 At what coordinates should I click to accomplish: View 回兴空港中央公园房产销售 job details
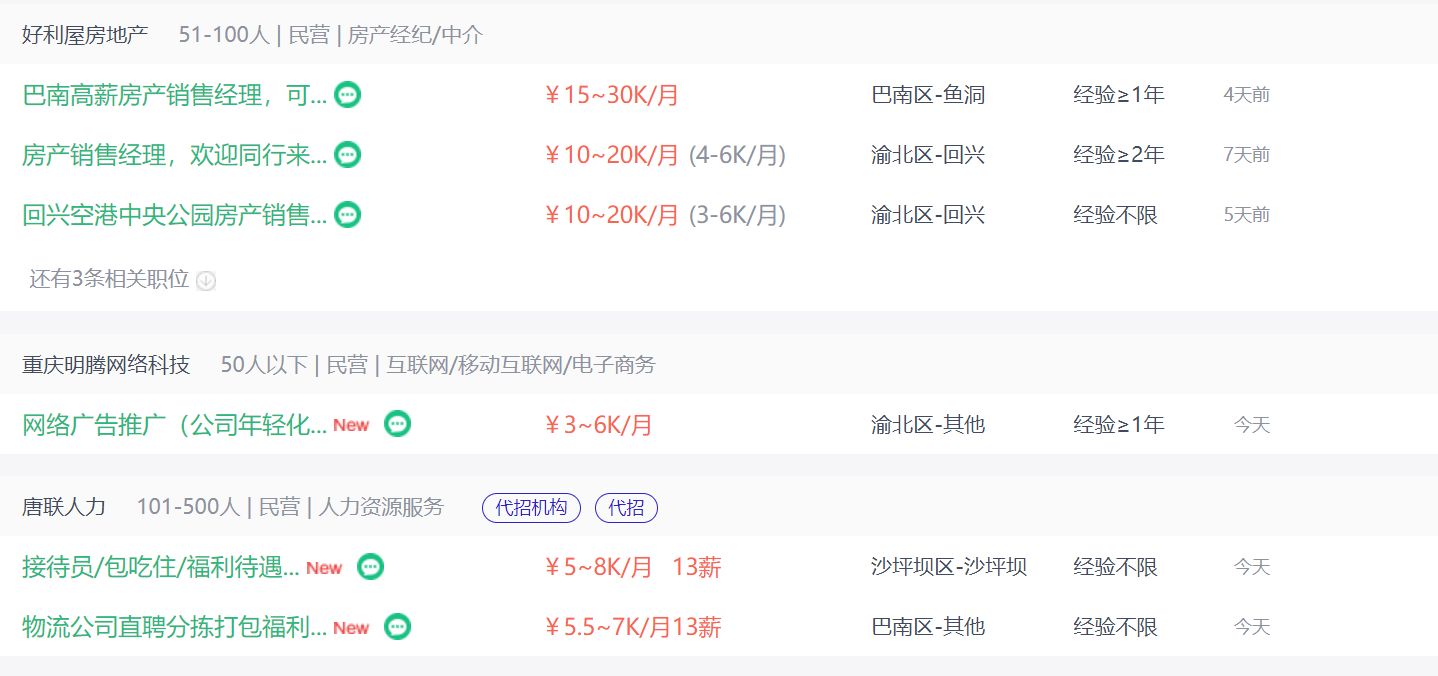point(175,215)
